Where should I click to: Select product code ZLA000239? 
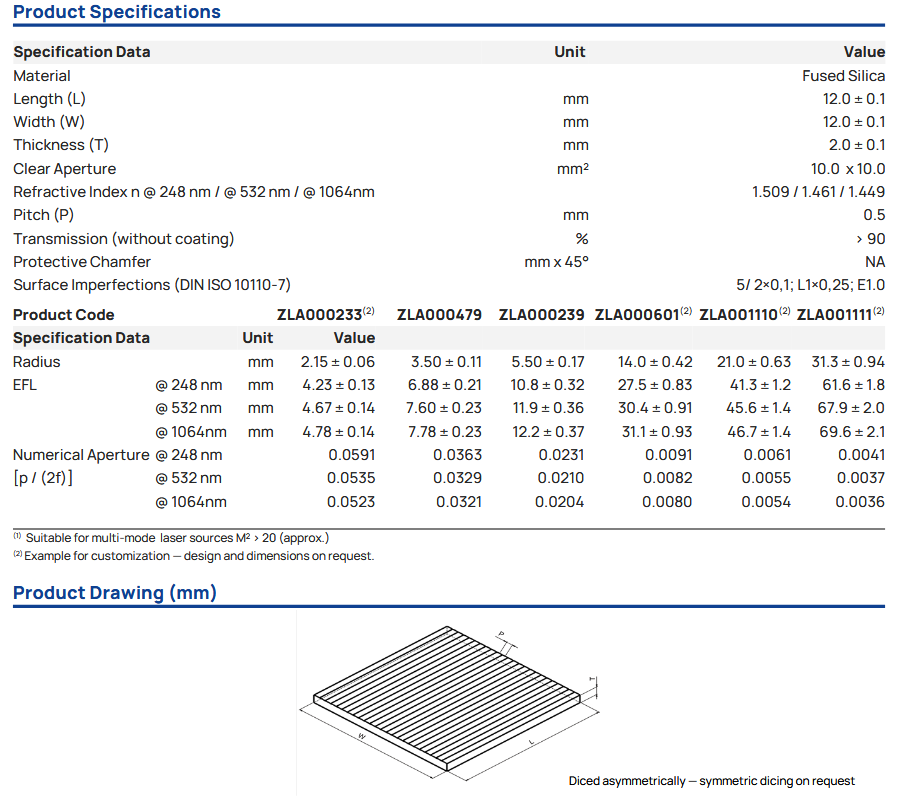541,315
